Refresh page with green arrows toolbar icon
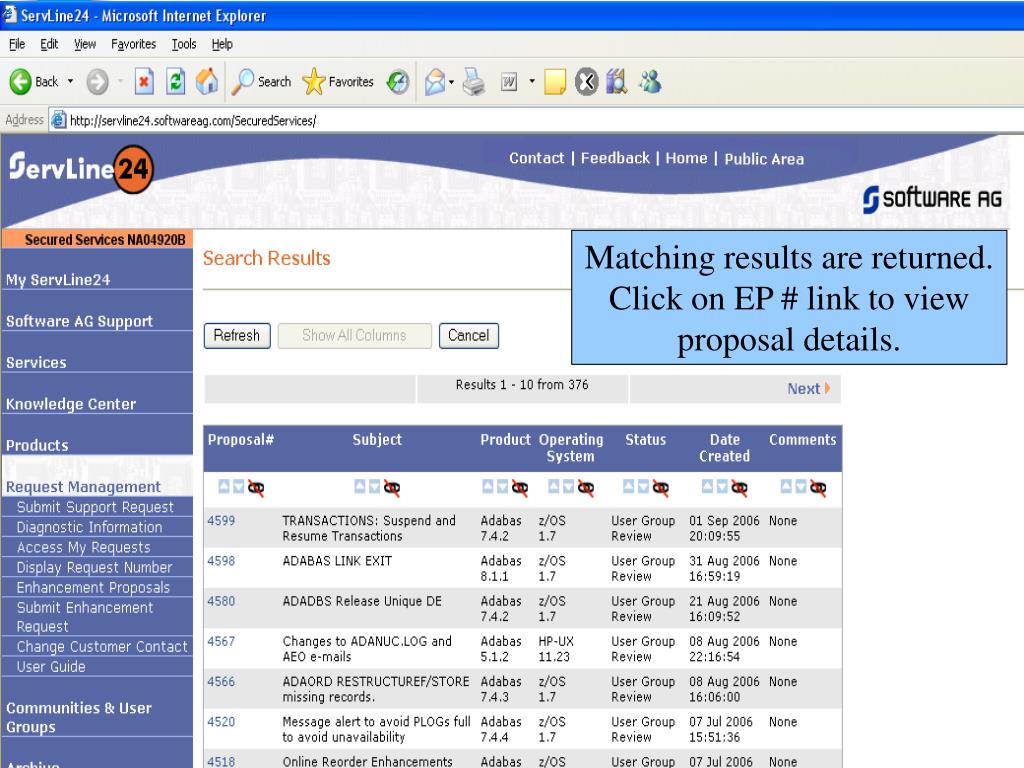This screenshot has height=768, width=1024. point(175,82)
